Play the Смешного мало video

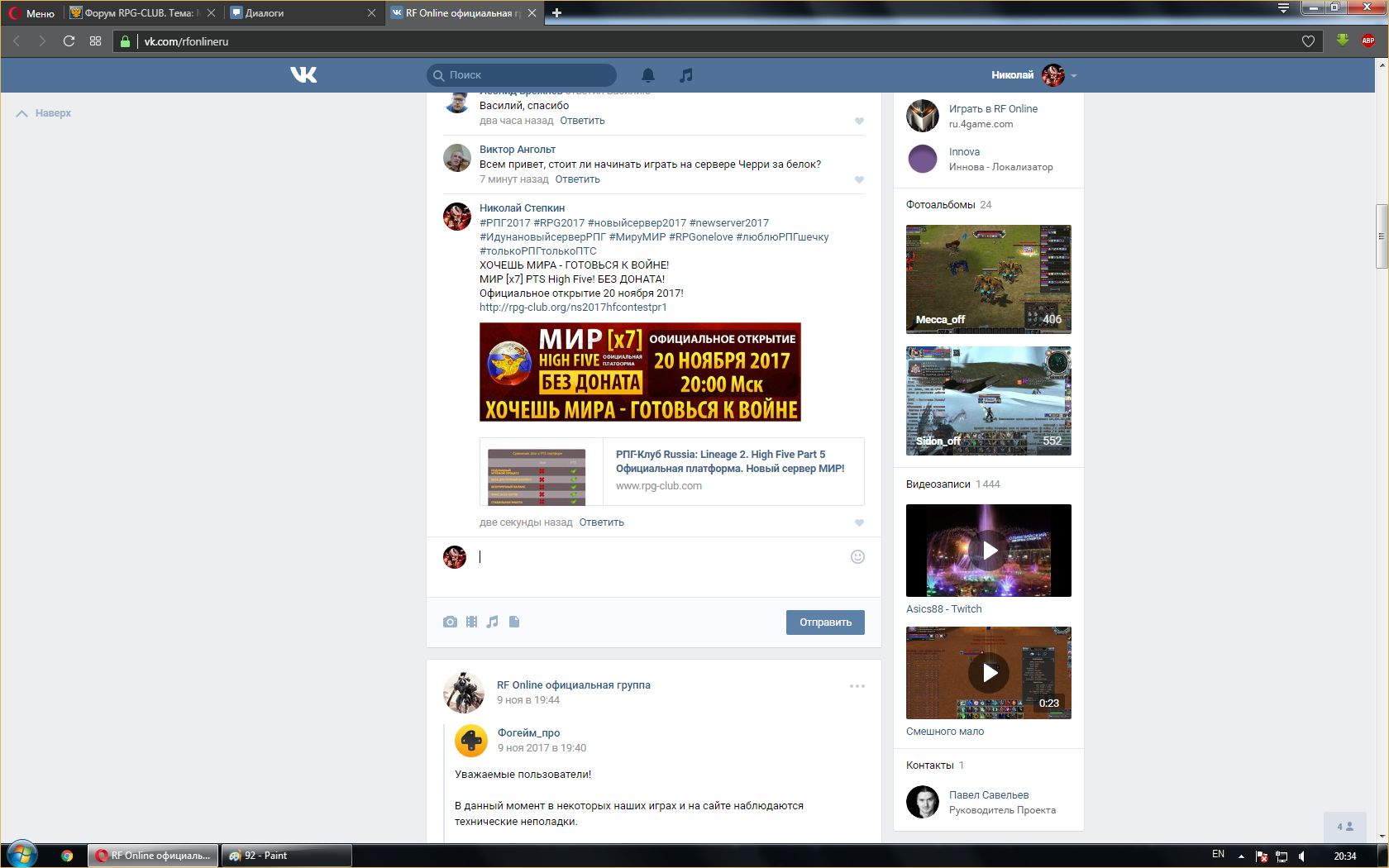pos(989,673)
